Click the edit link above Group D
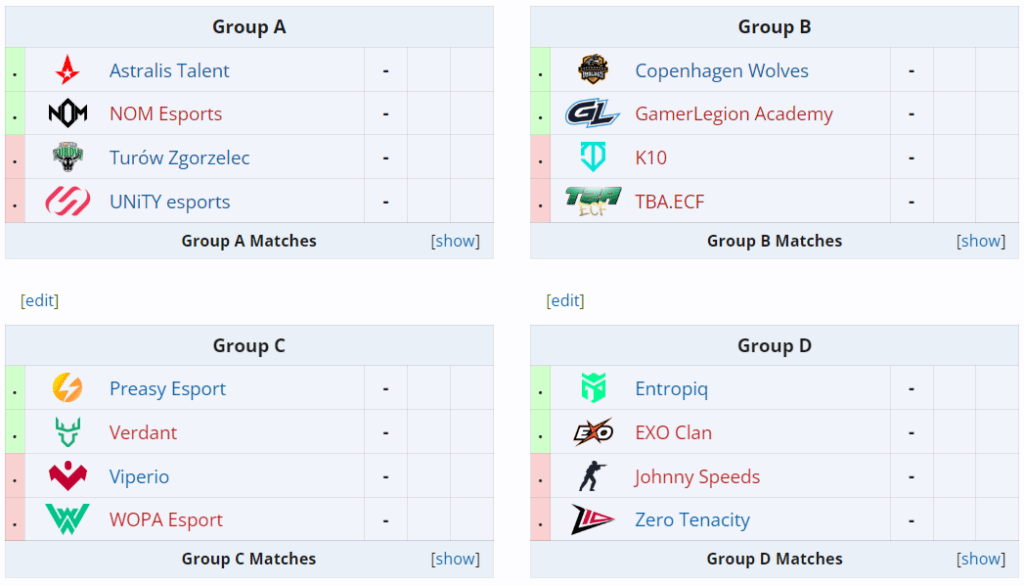1024x585 pixels. 565,301
